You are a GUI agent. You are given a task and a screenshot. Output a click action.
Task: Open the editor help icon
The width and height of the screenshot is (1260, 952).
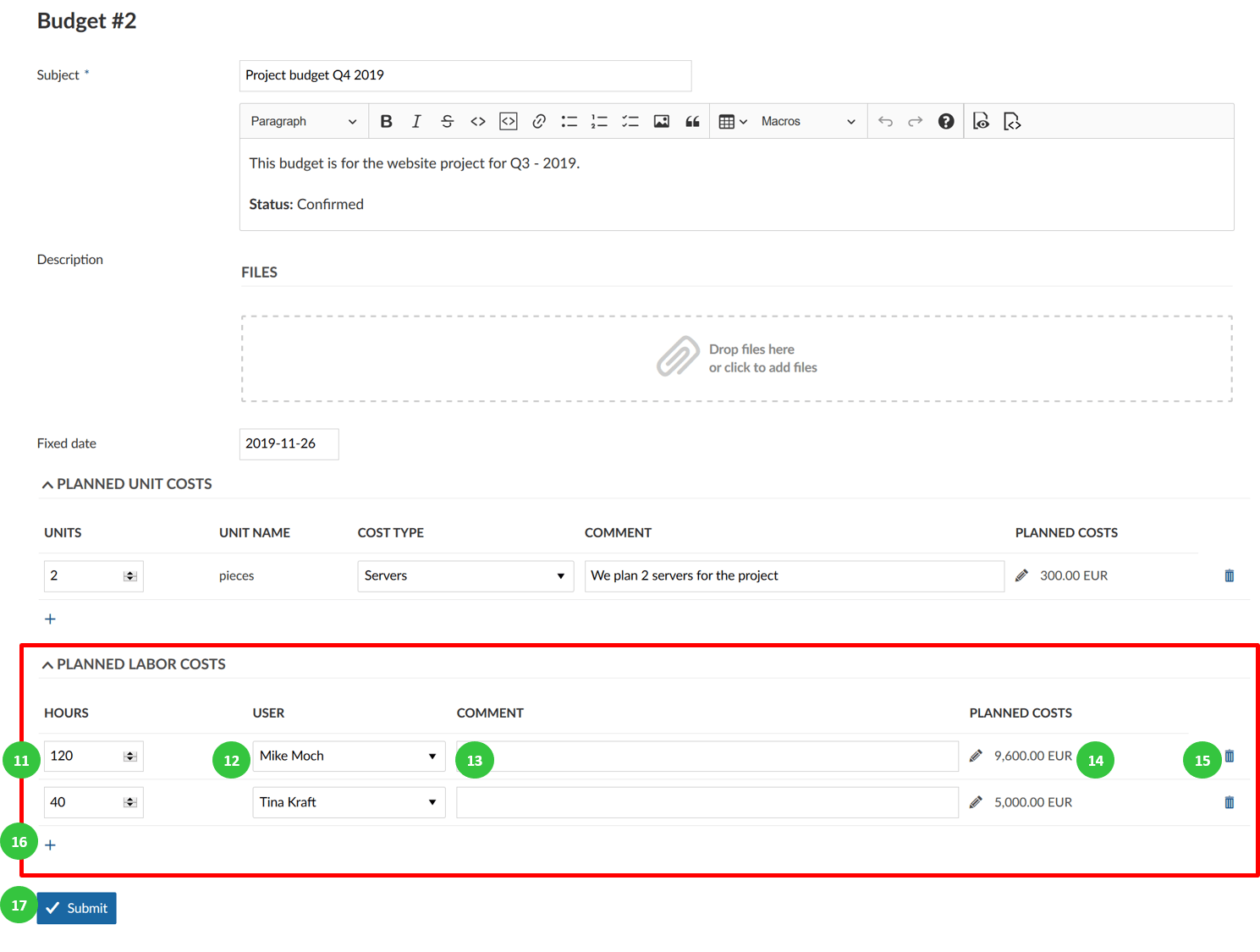point(945,122)
